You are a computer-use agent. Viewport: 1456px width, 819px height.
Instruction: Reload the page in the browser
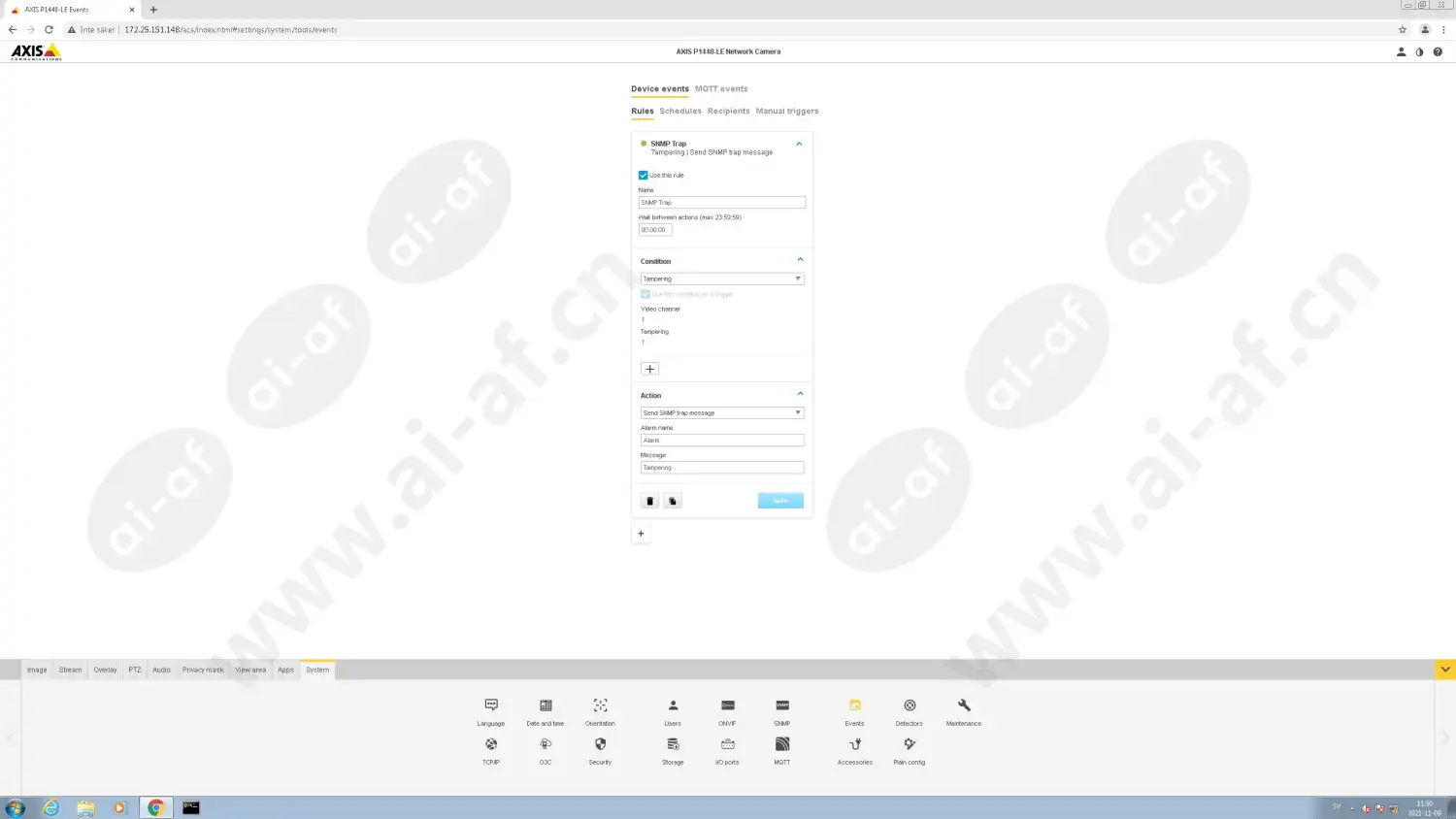tap(49, 29)
